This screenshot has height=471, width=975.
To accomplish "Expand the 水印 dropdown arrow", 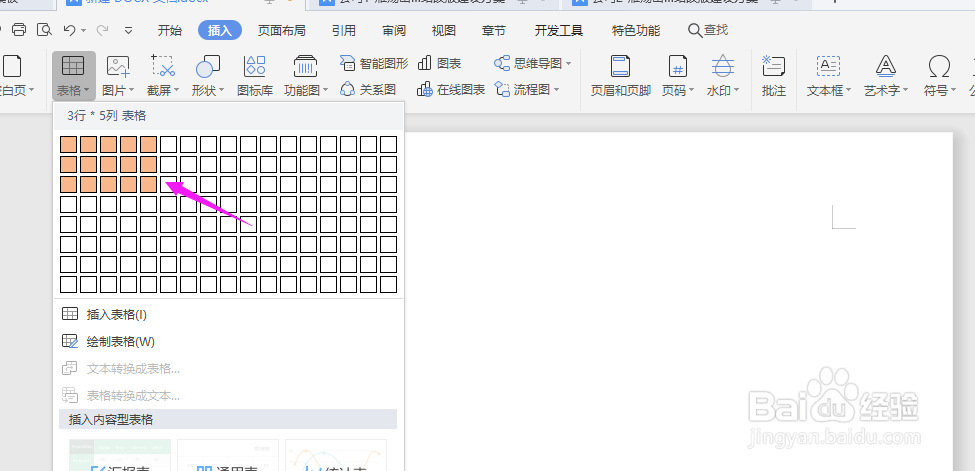I will point(736,91).
